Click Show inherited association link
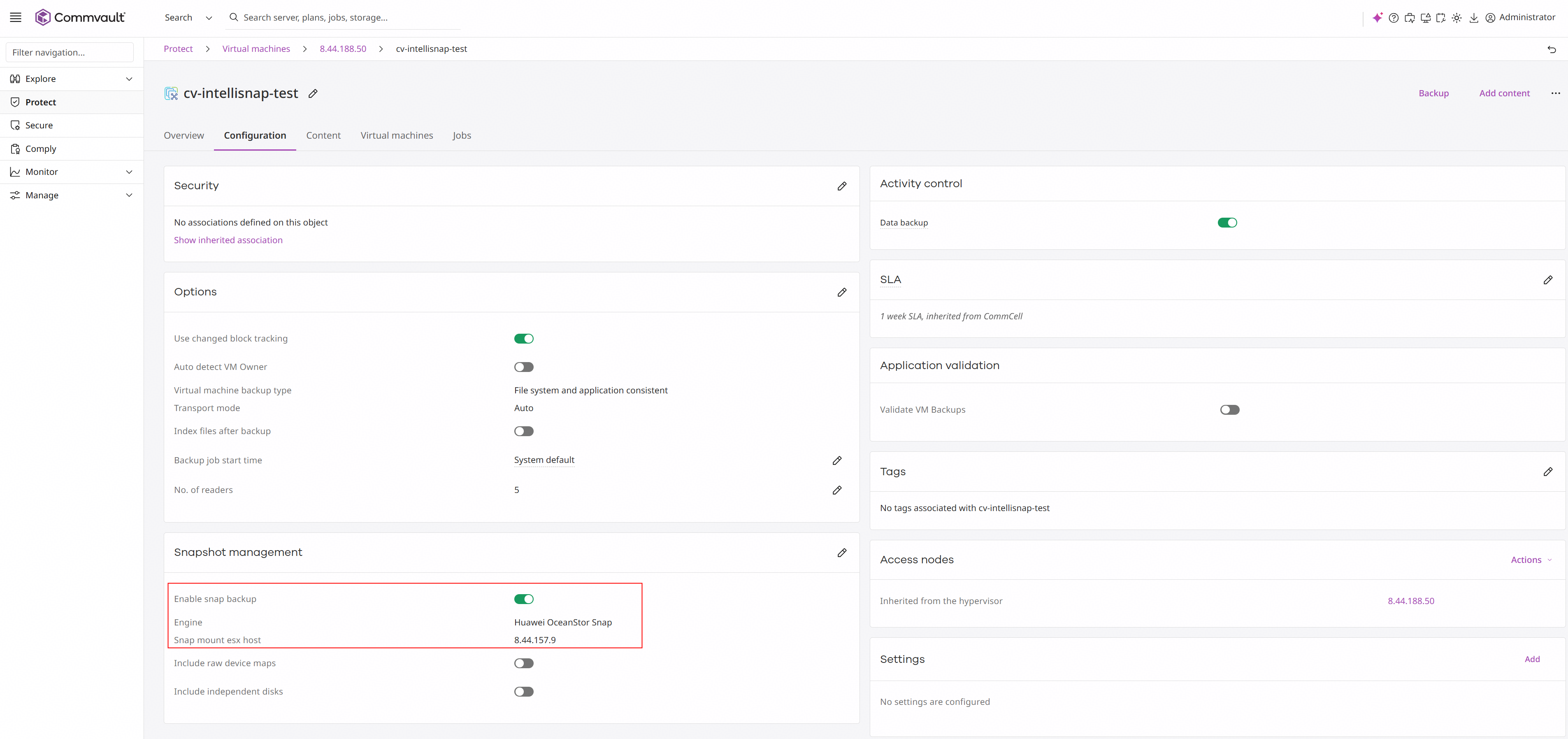 228,240
